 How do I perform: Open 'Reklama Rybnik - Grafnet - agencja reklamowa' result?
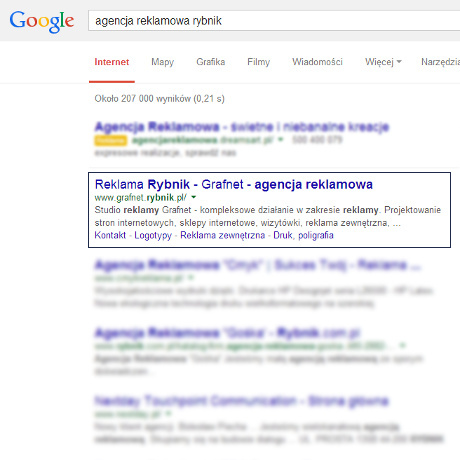[234, 184]
